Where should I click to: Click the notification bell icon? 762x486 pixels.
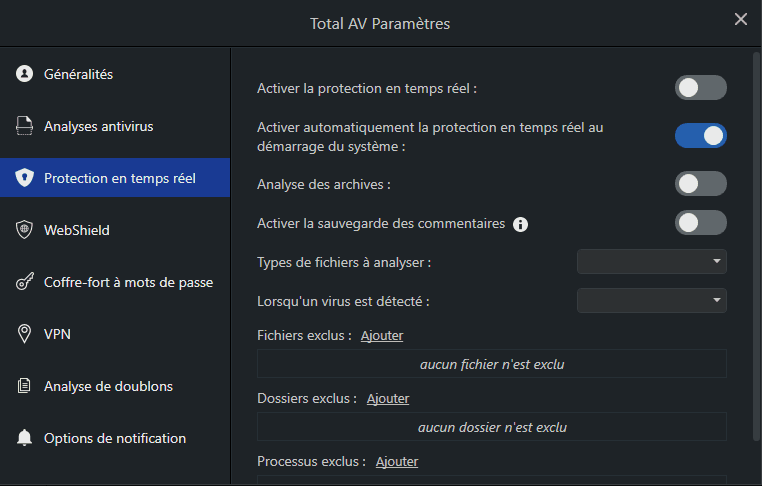(25, 438)
